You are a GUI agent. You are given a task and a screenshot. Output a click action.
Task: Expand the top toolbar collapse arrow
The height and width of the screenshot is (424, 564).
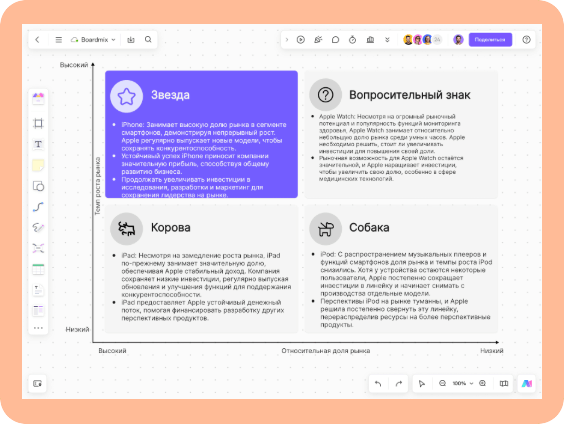pyautogui.click(x=287, y=40)
